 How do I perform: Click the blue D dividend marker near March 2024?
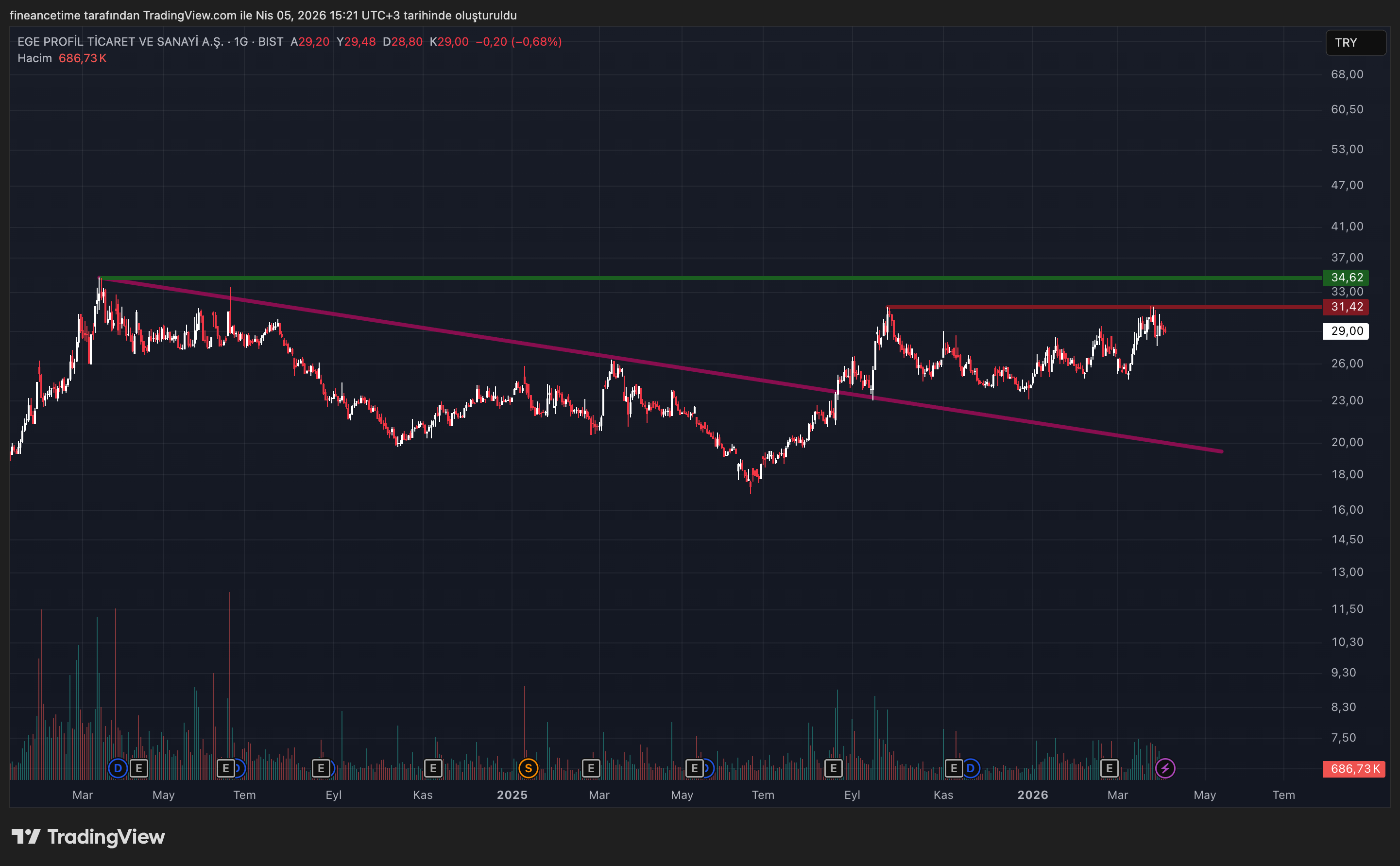[118, 768]
